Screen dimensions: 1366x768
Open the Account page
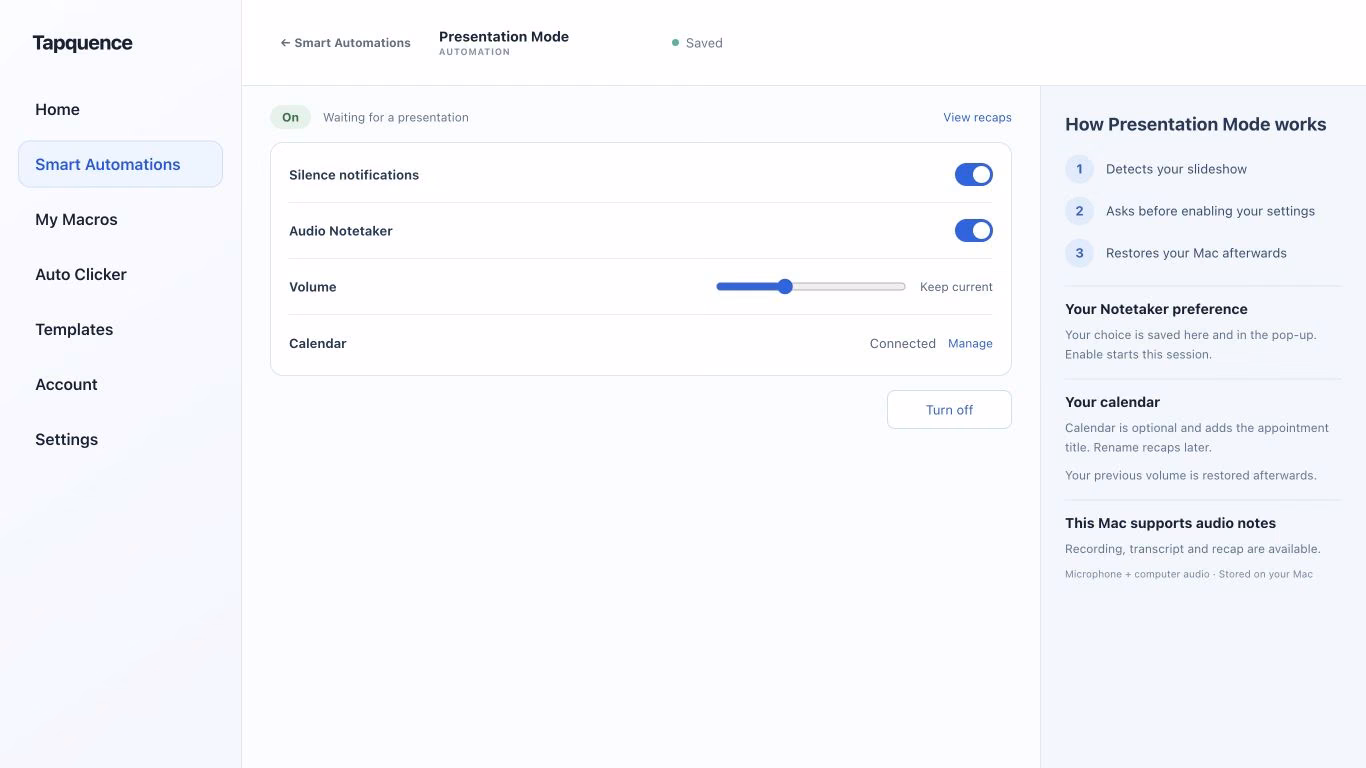coord(120,384)
